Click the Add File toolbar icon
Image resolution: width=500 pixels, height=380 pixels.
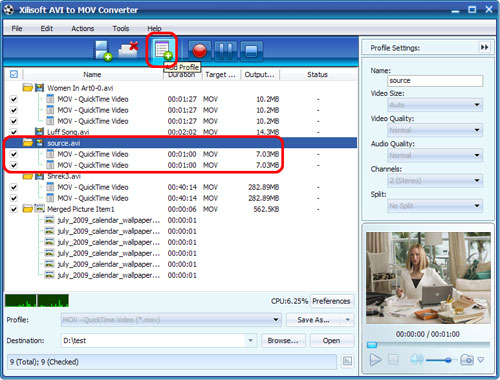tap(103, 51)
